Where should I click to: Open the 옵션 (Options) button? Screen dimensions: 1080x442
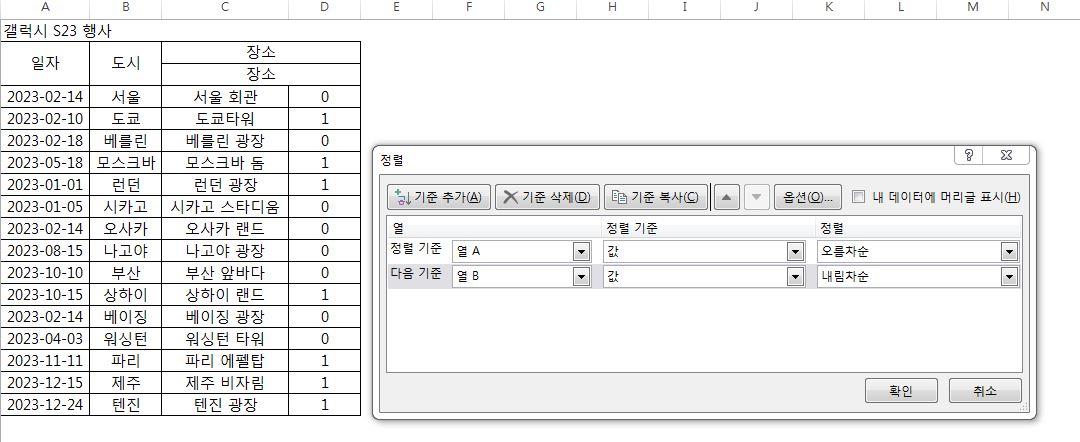click(807, 198)
